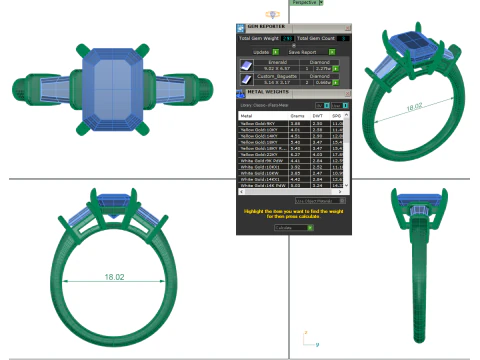
Task: Click the horizontal scroll right arrow
Action: point(340,192)
